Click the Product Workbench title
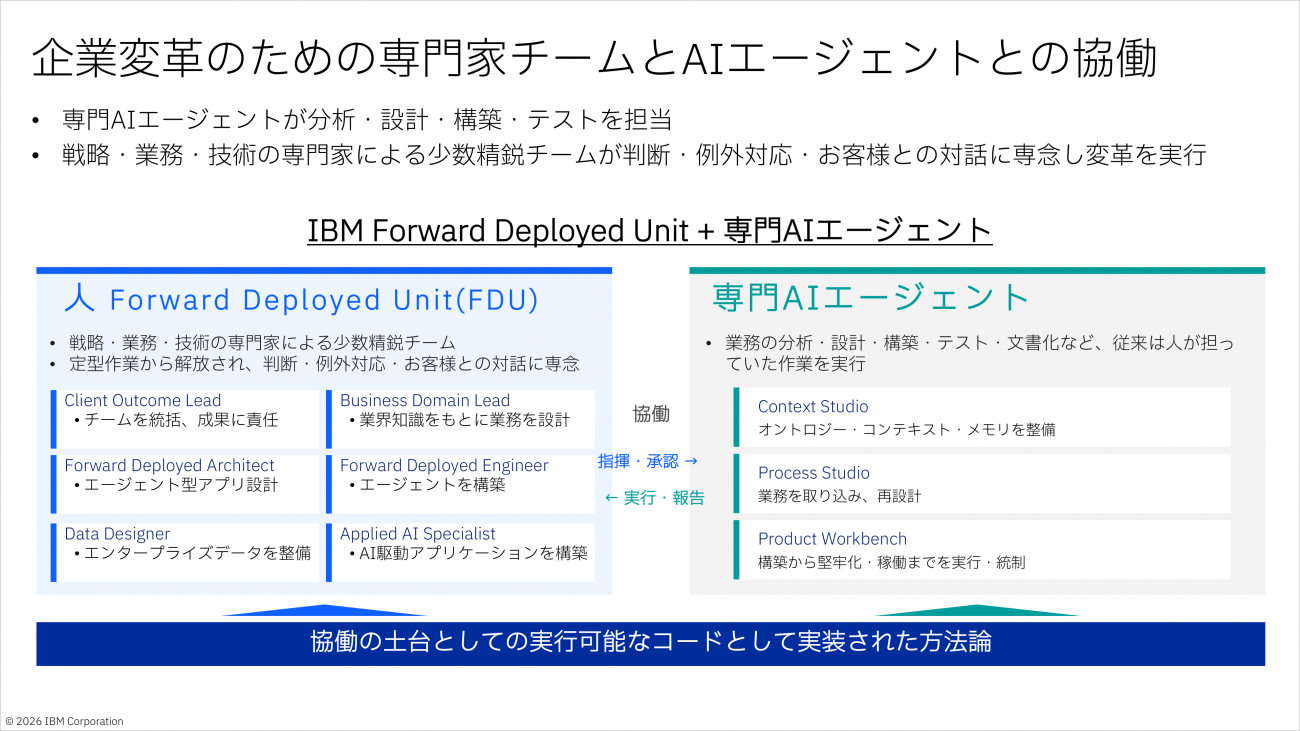Image resolution: width=1300 pixels, height=731 pixels. 833,539
